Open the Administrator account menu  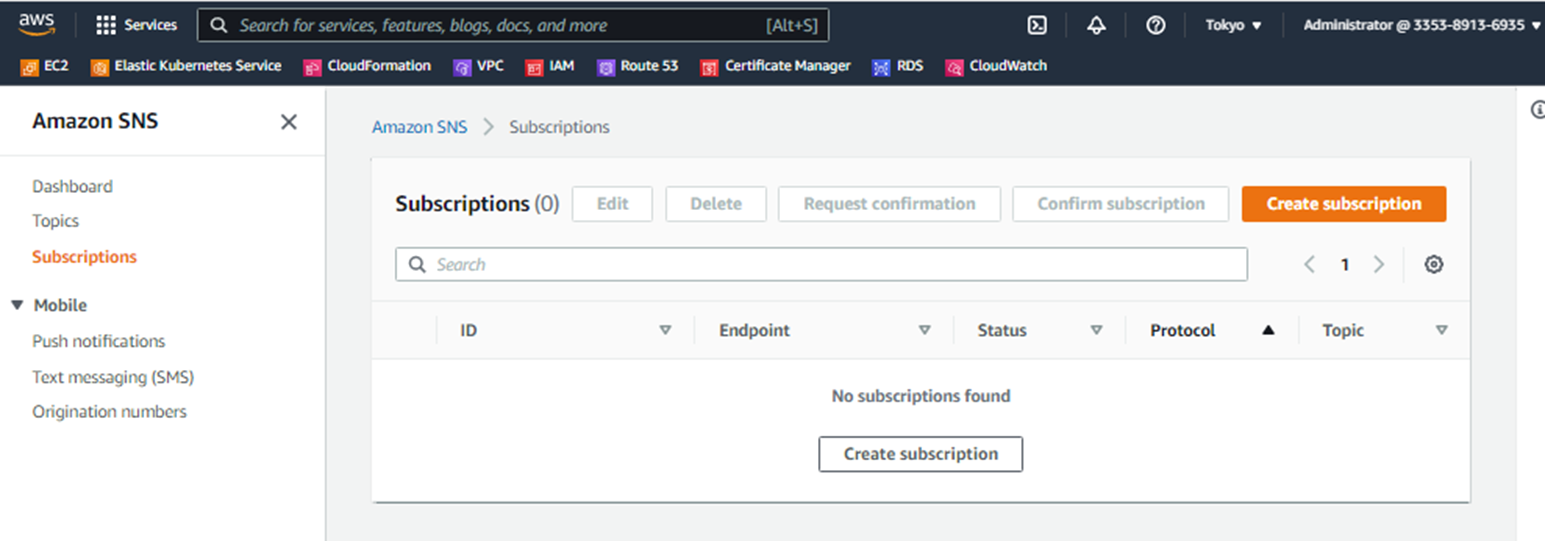pyautogui.click(x=1422, y=26)
